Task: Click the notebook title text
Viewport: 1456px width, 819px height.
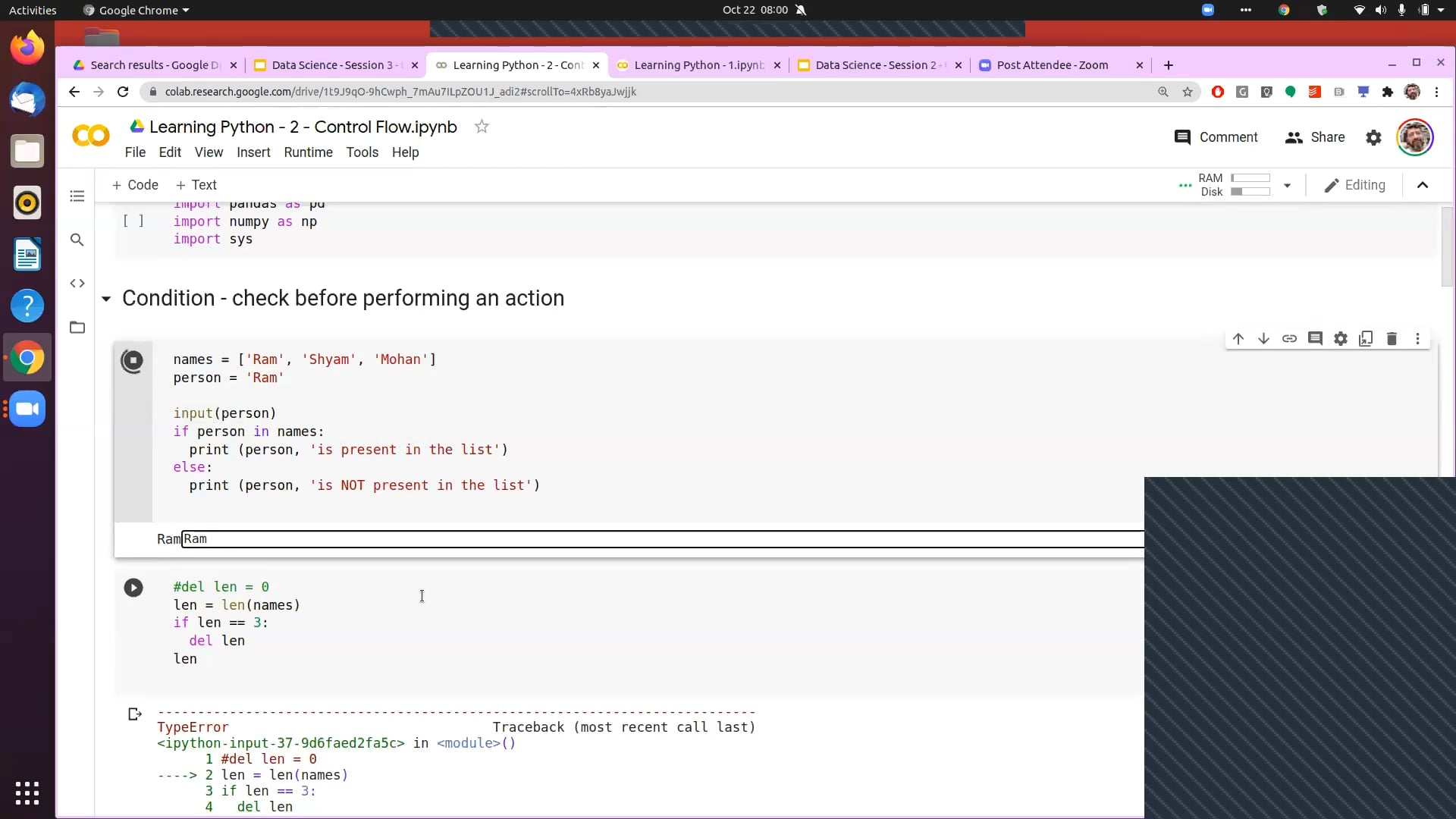Action: pyautogui.click(x=303, y=127)
